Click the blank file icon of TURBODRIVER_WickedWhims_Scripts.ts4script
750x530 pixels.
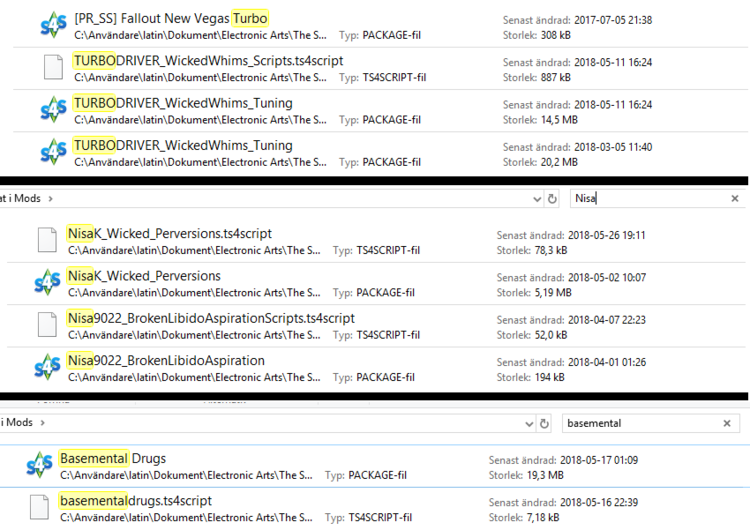pyautogui.click(x=53, y=67)
